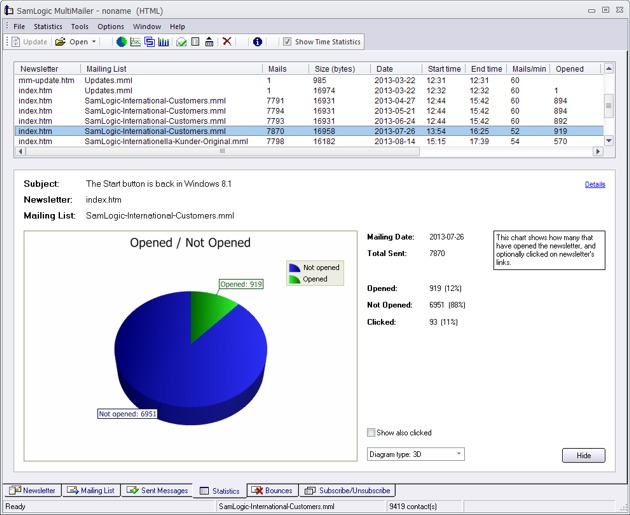Click the horizontal scrollbar right arrow
The width and height of the screenshot is (630, 515).
tap(598, 151)
